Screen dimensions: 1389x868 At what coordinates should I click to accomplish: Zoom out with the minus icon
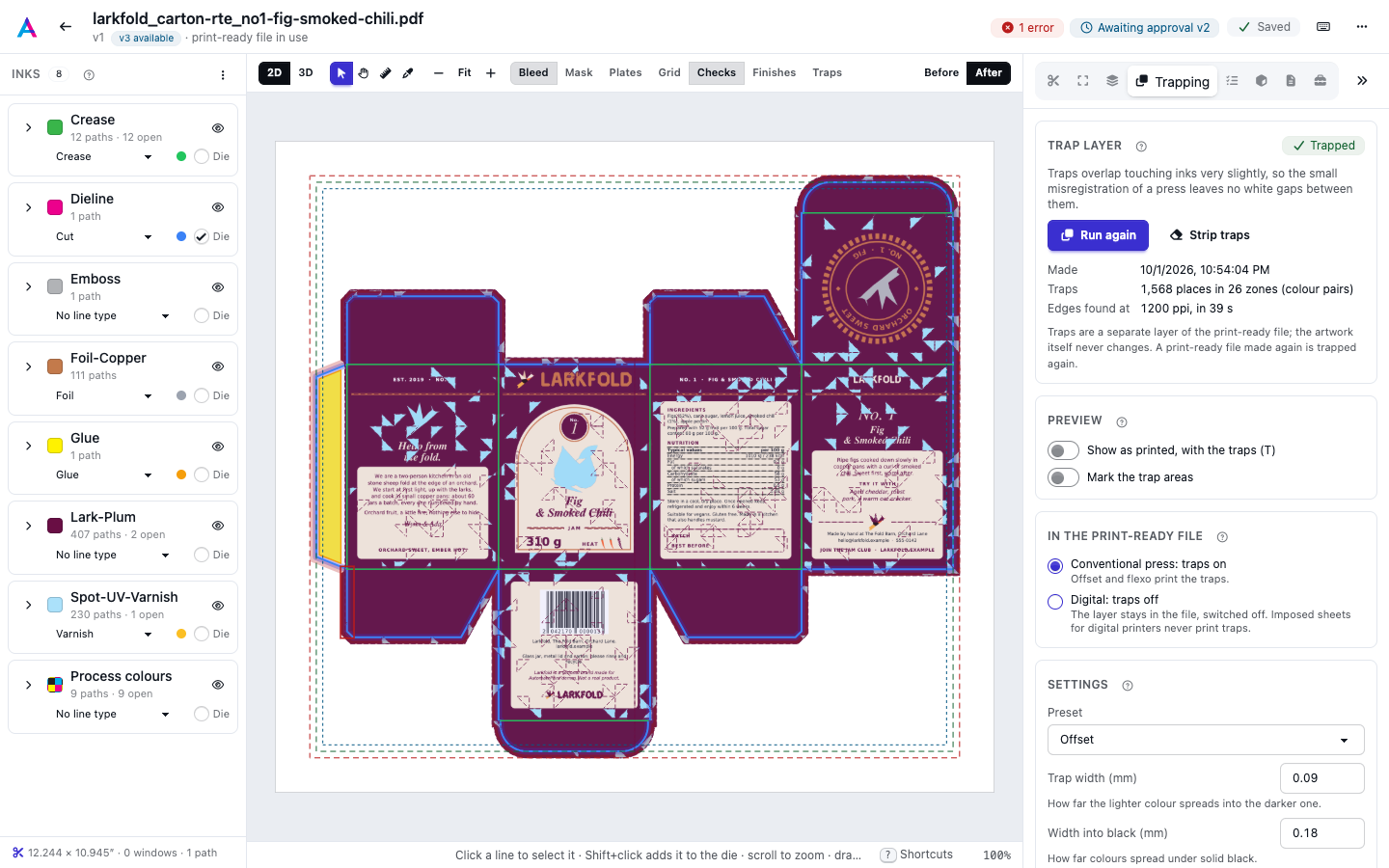[x=439, y=73]
